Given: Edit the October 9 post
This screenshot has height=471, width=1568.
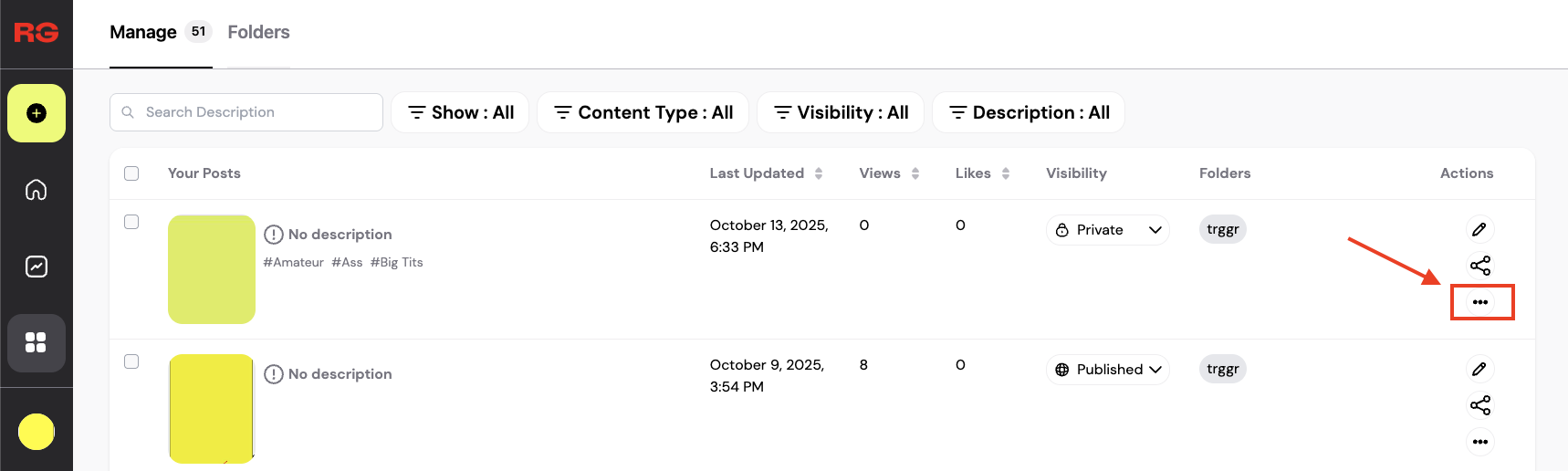Looking at the screenshot, I should coord(1479,369).
